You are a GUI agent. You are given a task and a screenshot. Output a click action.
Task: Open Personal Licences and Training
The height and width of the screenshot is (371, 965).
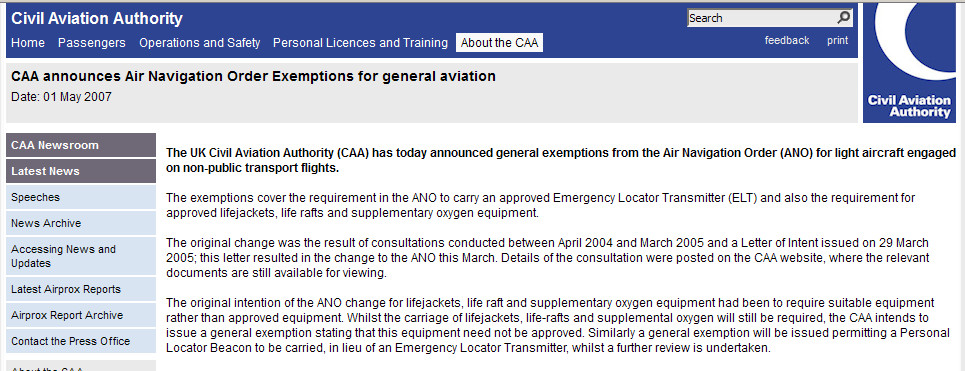(x=360, y=43)
